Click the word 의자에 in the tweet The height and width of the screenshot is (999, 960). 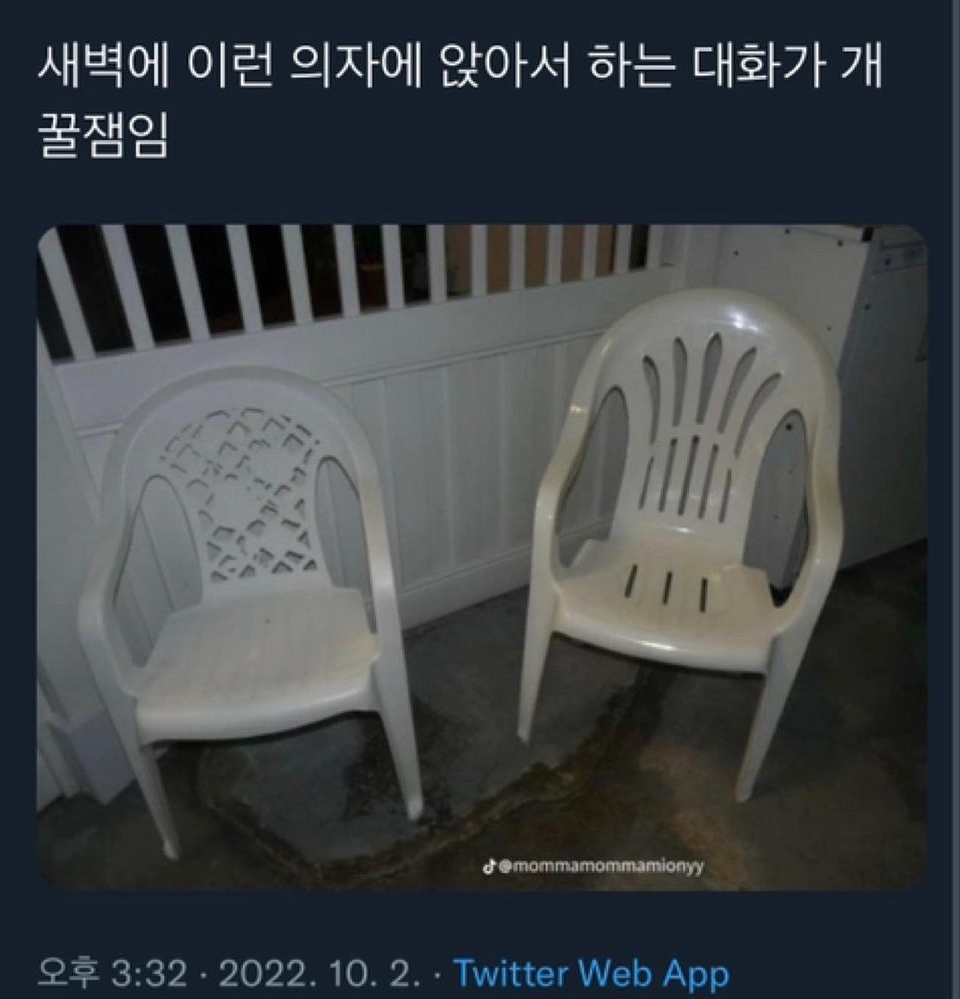tap(355, 67)
